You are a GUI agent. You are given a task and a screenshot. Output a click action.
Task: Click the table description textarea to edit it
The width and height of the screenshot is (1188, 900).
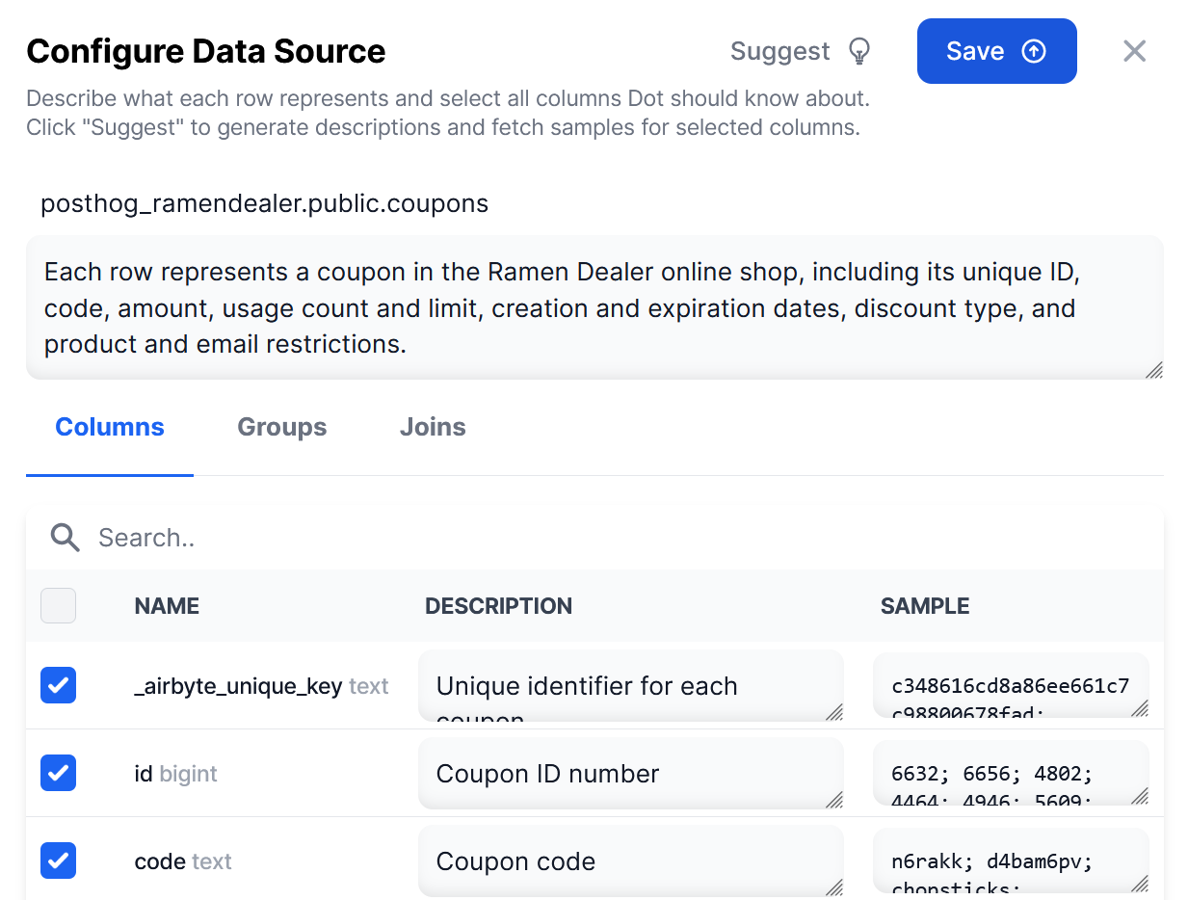pyautogui.click(x=594, y=307)
